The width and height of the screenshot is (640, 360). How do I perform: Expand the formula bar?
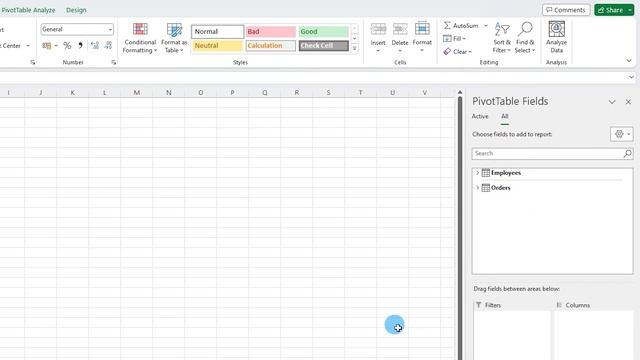[631, 77]
